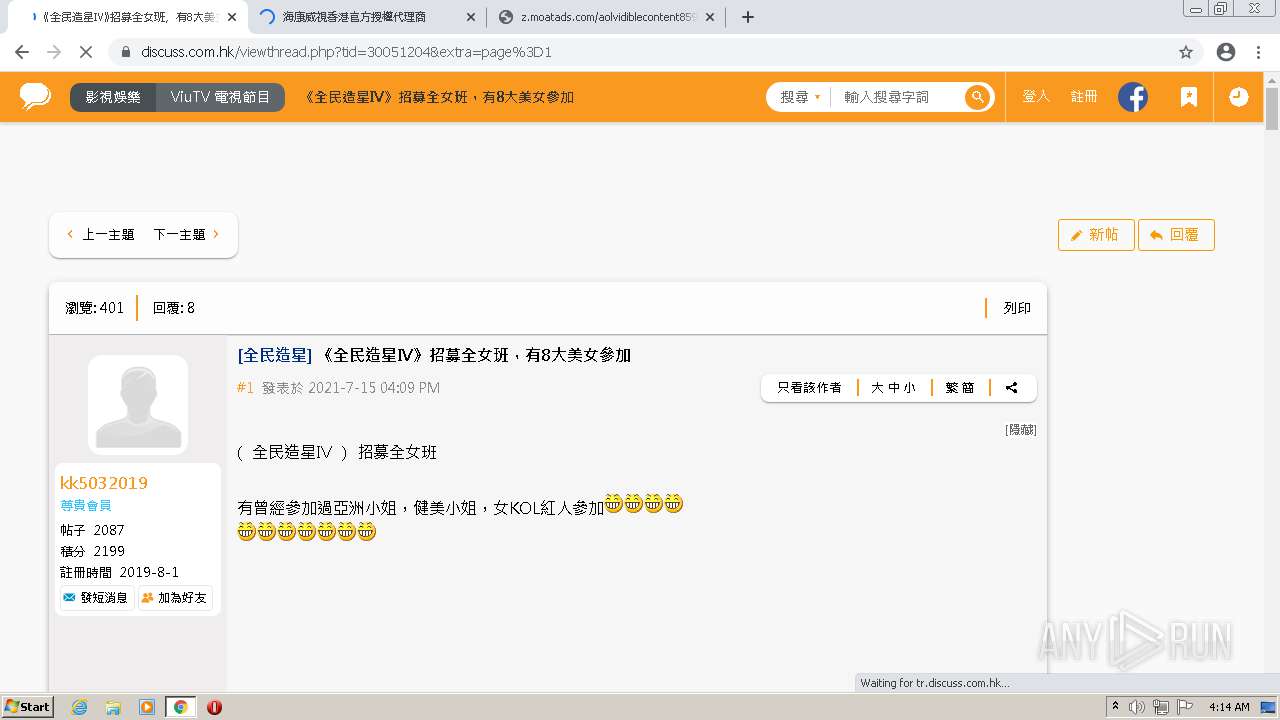Switch to 繁 traditional Chinese
Screen dimensions: 1280x720
coord(951,388)
